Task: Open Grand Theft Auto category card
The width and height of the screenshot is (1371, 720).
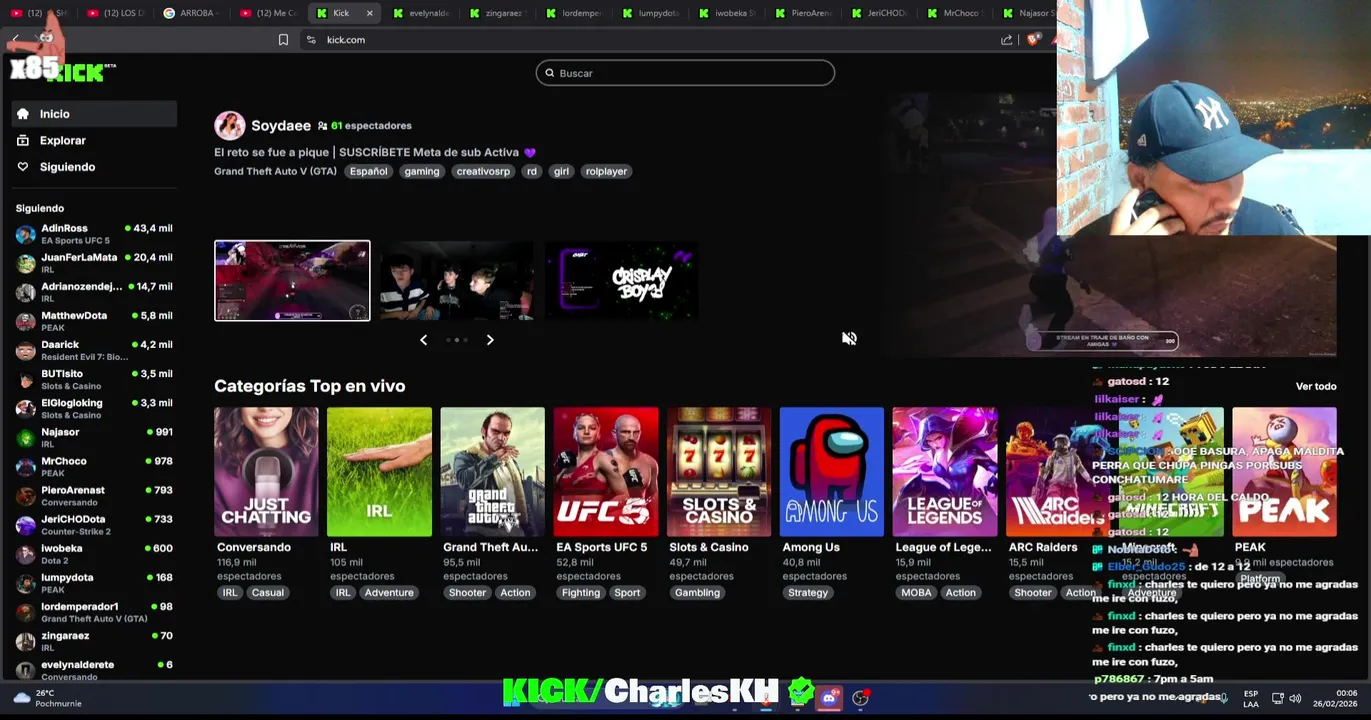Action: [x=492, y=472]
